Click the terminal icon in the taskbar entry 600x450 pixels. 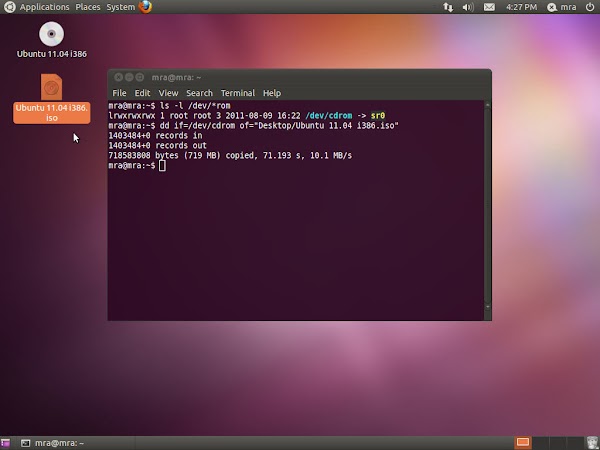[25, 443]
